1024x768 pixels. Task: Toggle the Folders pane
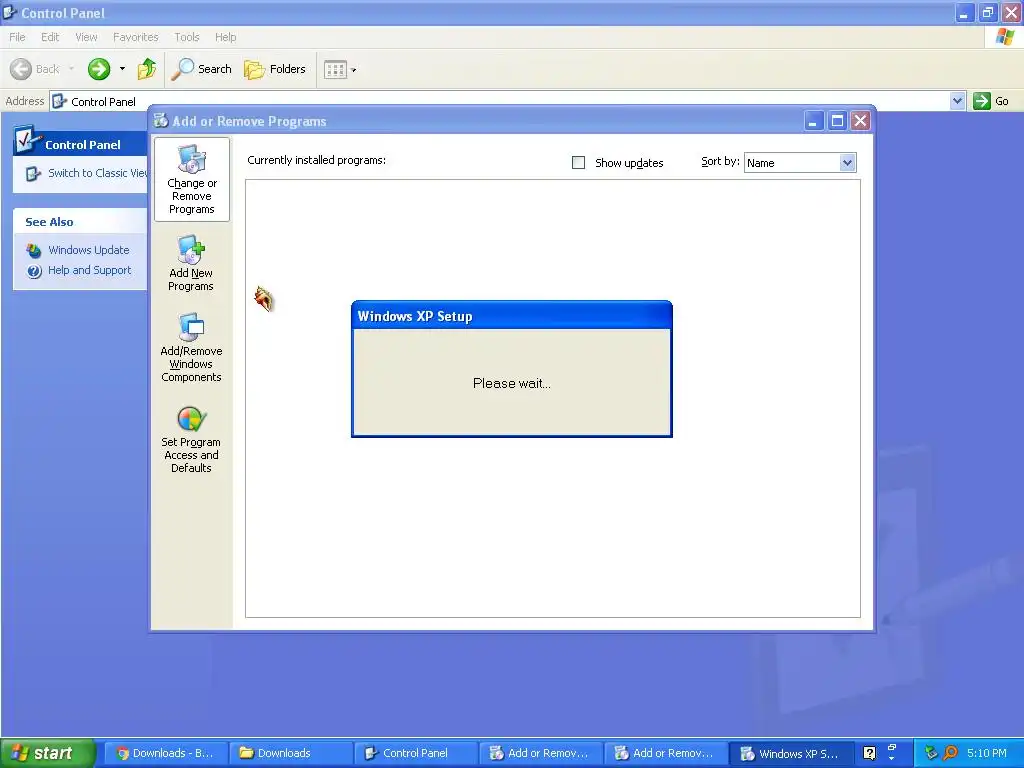tap(274, 69)
